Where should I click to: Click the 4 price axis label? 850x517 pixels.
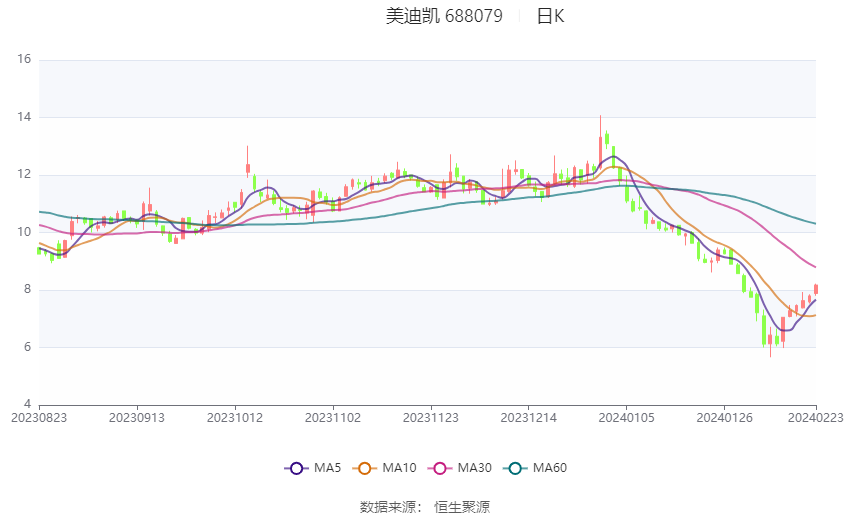pyautogui.click(x=28, y=404)
